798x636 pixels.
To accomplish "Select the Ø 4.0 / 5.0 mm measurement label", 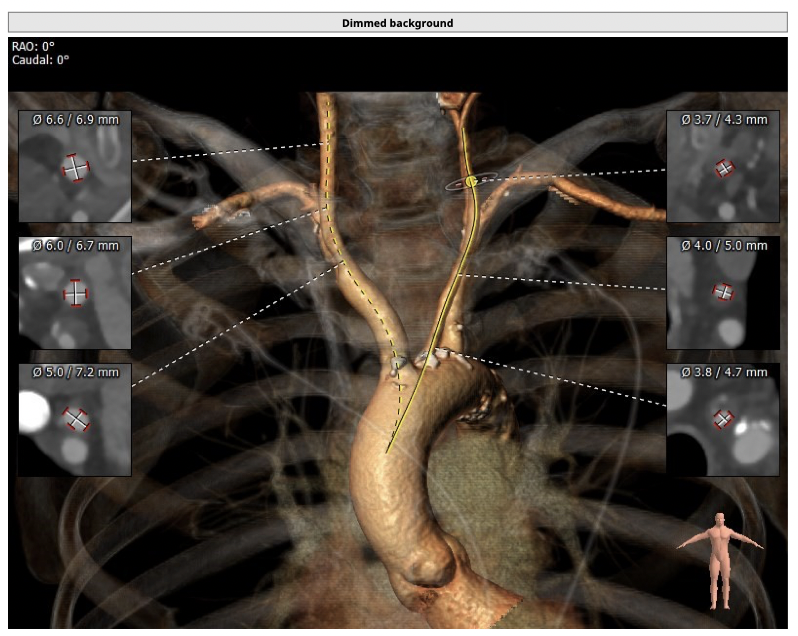I will pos(724,246).
